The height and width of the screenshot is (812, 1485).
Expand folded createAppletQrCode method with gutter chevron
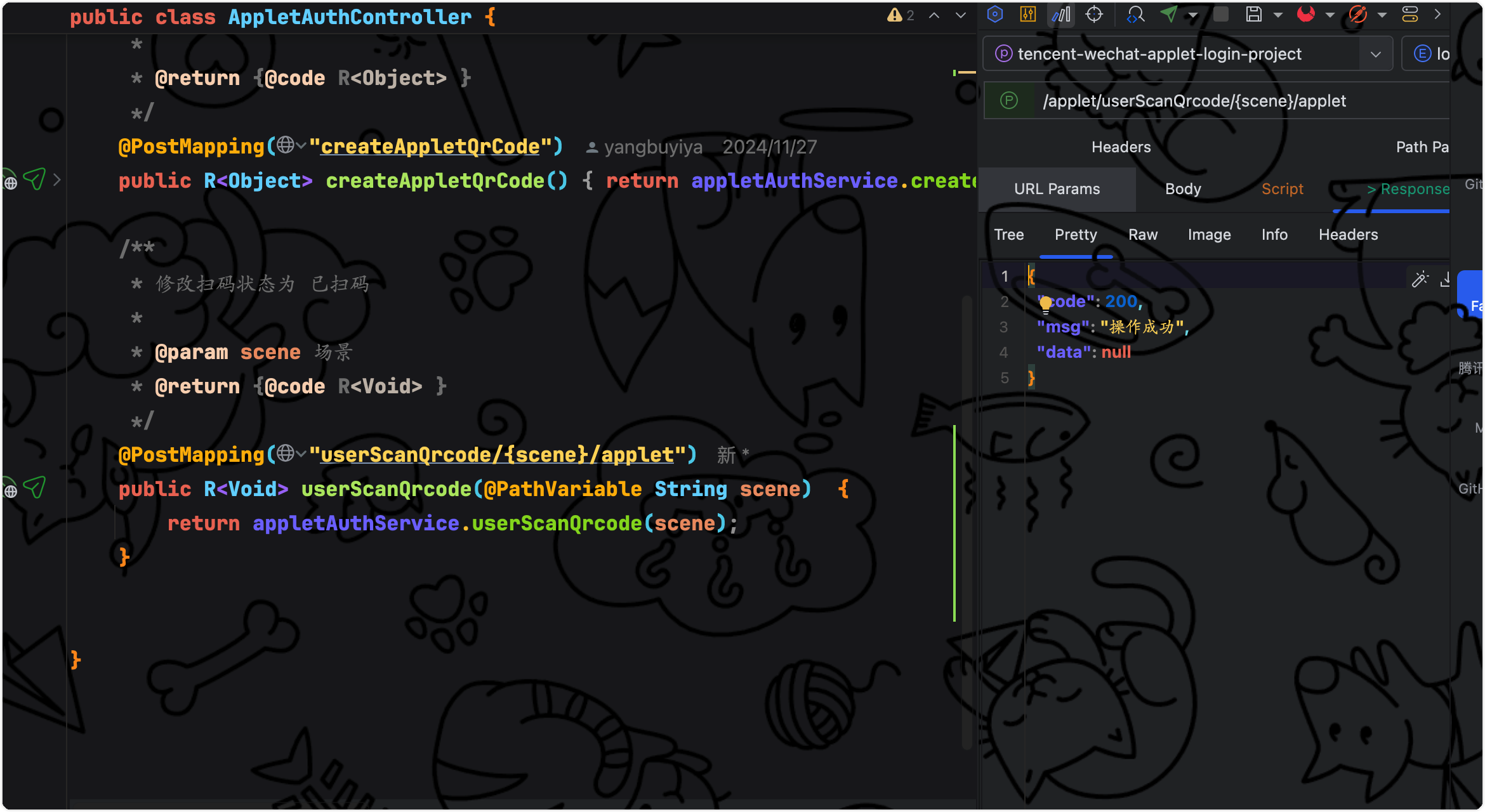pyautogui.click(x=57, y=180)
